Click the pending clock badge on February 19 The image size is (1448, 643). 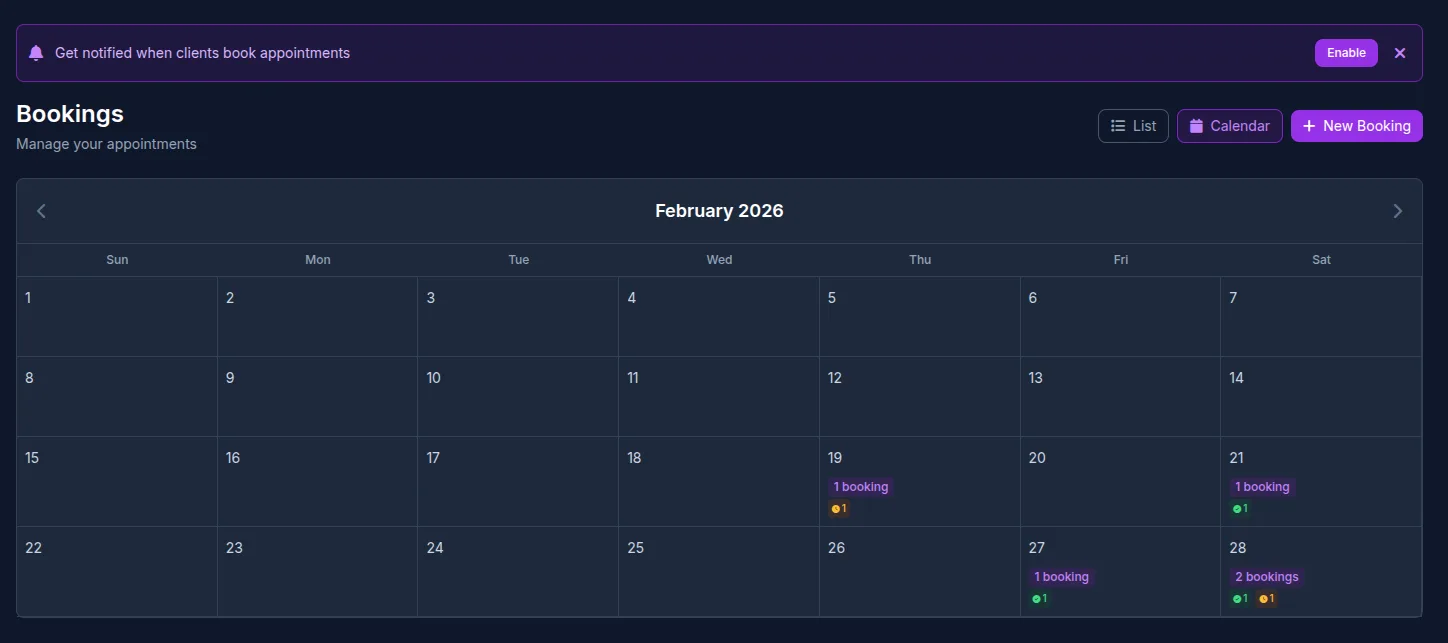[x=838, y=508]
